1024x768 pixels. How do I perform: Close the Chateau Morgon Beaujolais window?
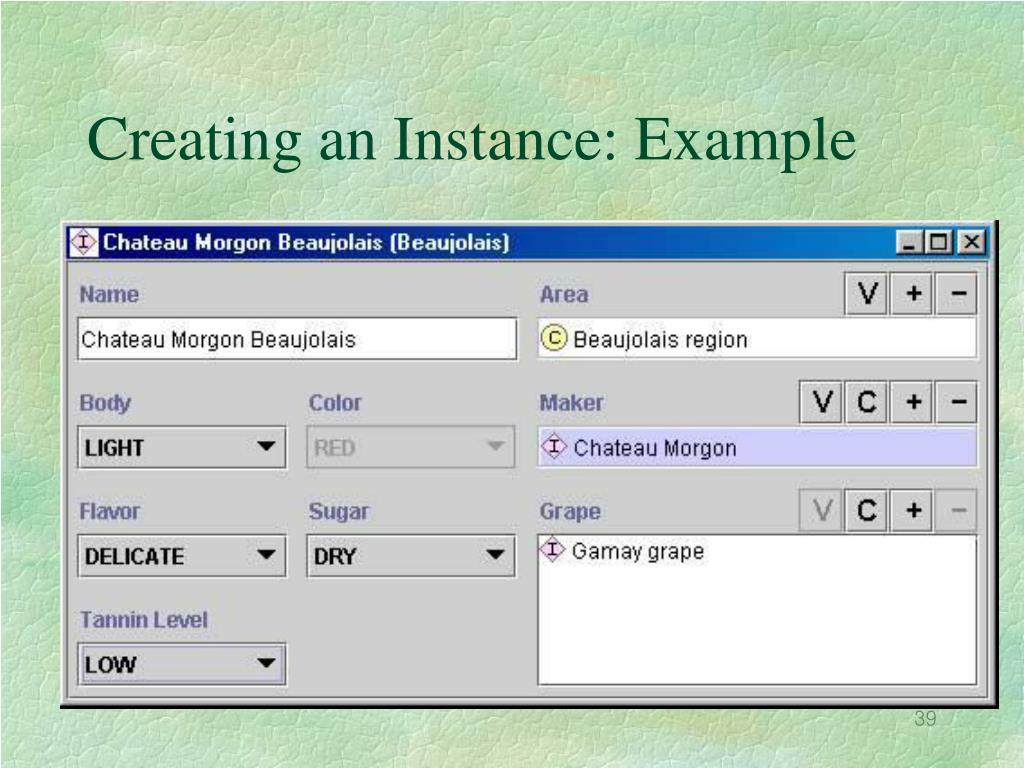971,242
